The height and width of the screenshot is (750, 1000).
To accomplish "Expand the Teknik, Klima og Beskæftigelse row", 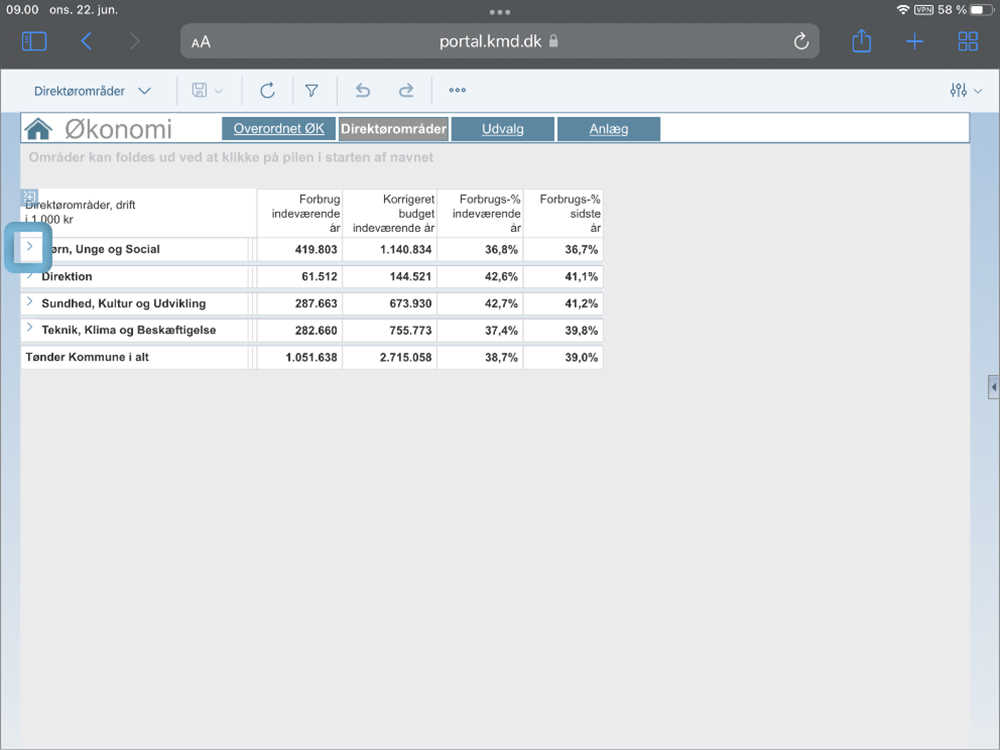I will pos(30,328).
